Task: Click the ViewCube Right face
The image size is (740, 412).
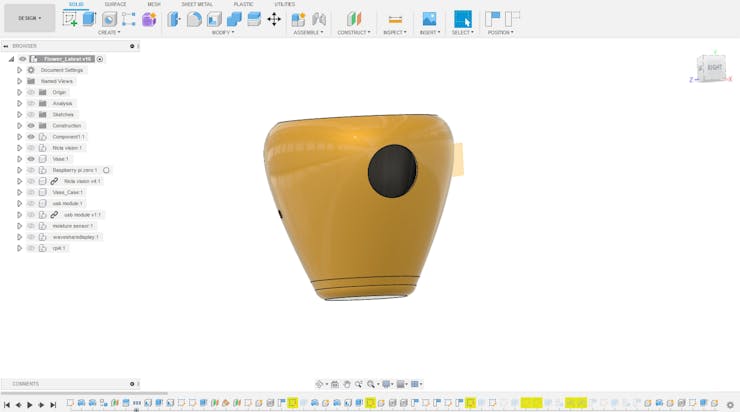Action: pyautogui.click(x=714, y=68)
